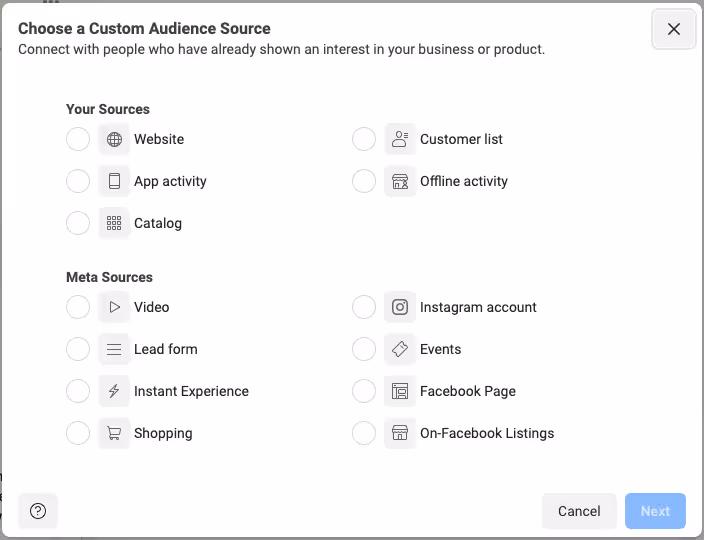
Task: Choose the Events radio button
Action: click(364, 349)
